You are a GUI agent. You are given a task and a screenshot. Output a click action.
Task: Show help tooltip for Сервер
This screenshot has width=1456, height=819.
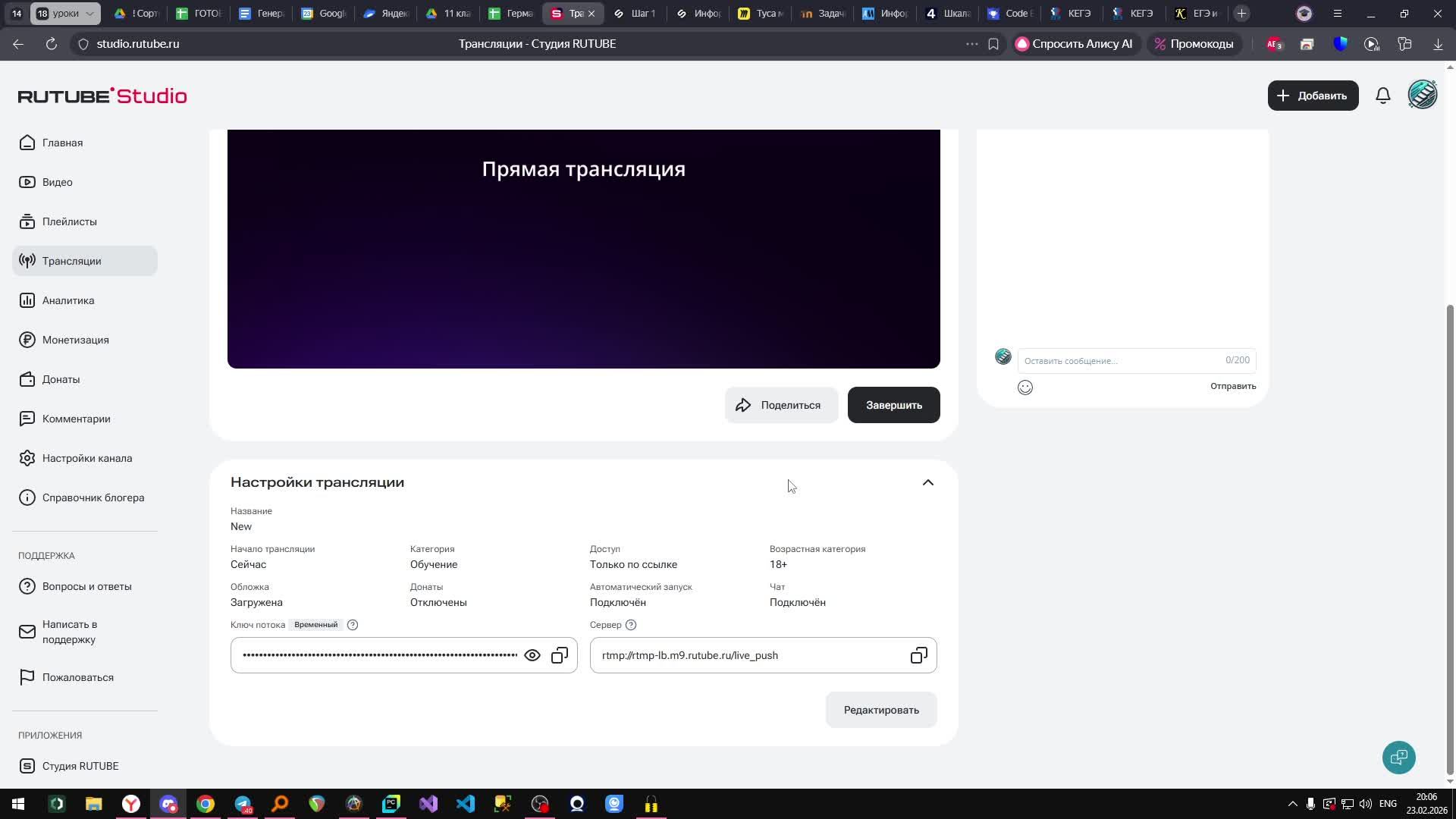[631, 625]
